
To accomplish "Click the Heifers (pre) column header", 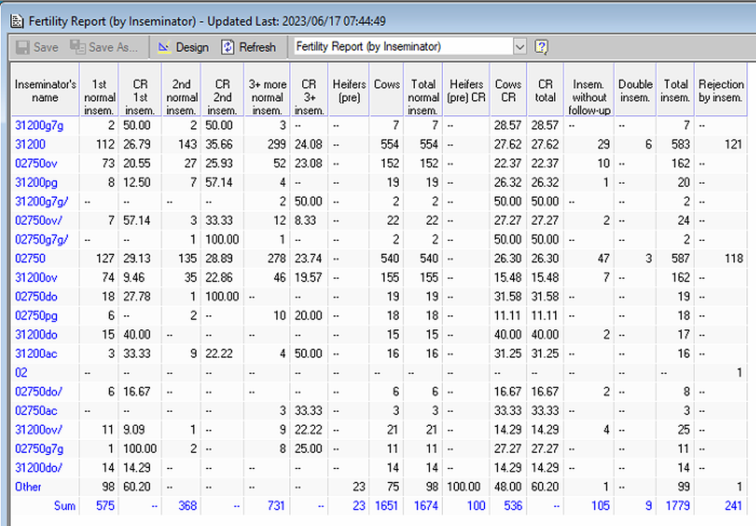I will pyautogui.click(x=349, y=91).
